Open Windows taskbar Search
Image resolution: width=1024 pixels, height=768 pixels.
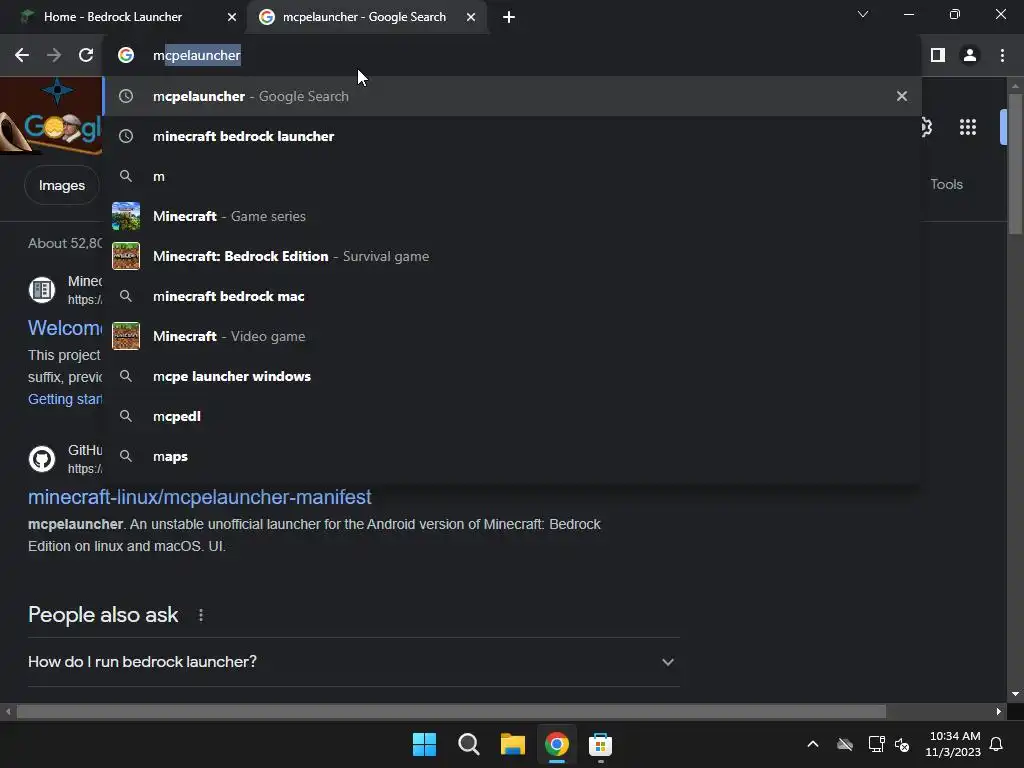click(x=468, y=744)
